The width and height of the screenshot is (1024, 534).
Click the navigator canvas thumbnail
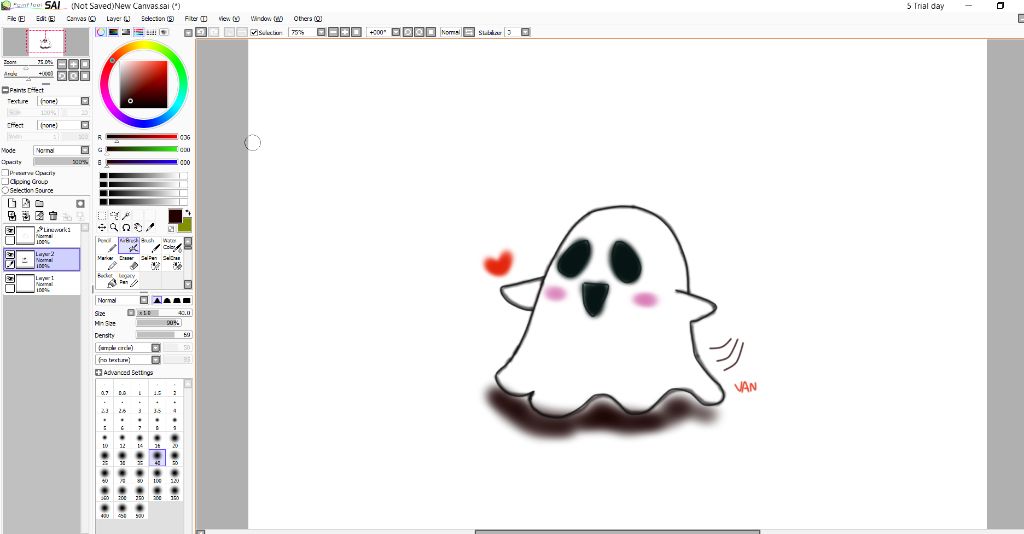tap(46, 42)
